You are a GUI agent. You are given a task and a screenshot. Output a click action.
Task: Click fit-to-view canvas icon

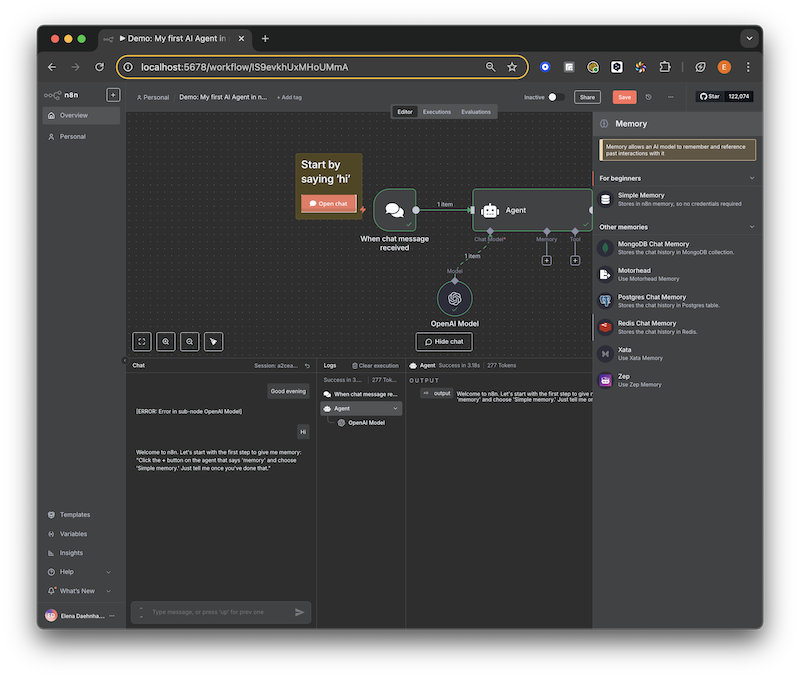coord(142,341)
